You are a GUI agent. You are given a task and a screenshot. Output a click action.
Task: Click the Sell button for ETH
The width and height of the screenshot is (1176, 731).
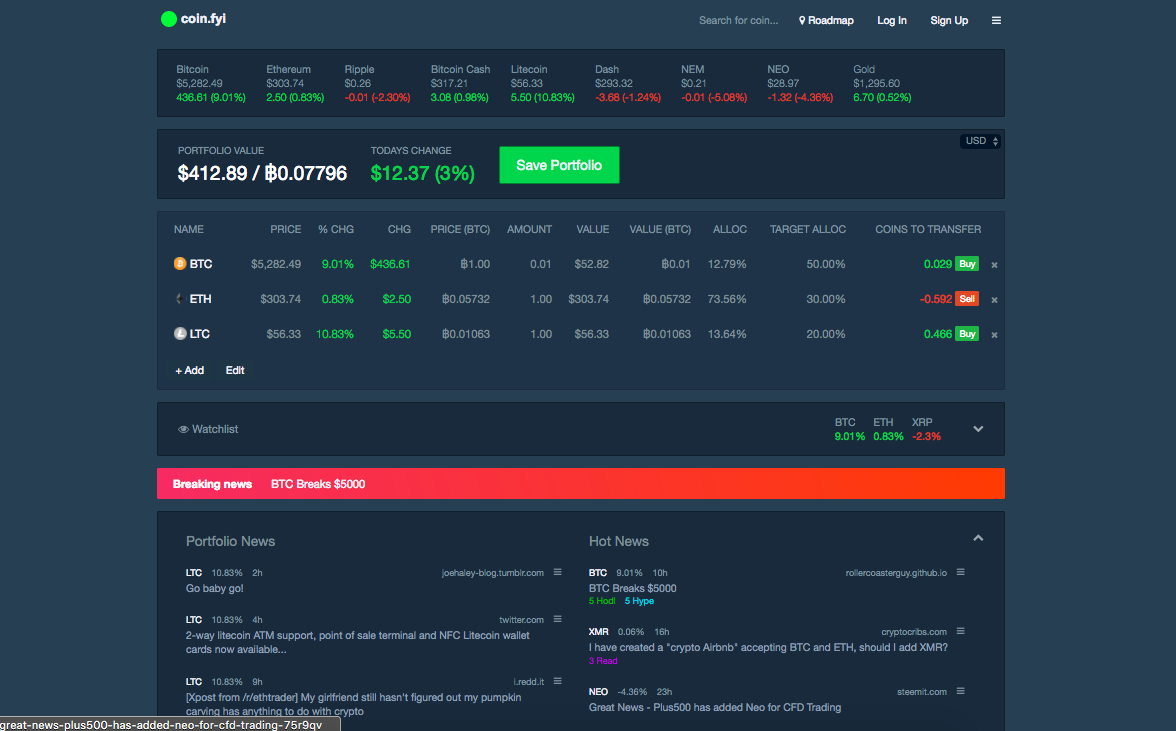967,299
